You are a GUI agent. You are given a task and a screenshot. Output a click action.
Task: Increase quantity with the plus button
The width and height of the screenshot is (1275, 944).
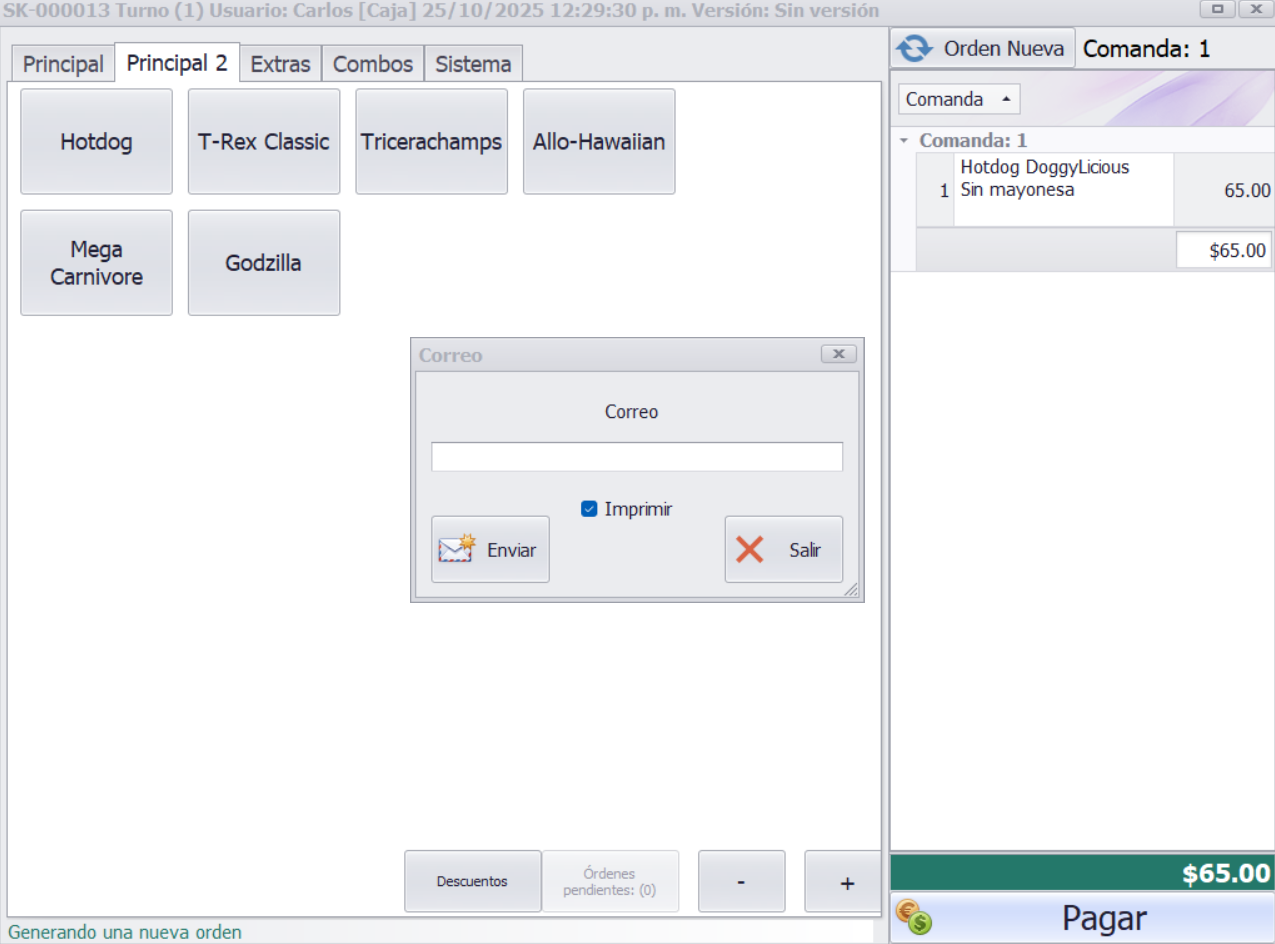(846, 882)
